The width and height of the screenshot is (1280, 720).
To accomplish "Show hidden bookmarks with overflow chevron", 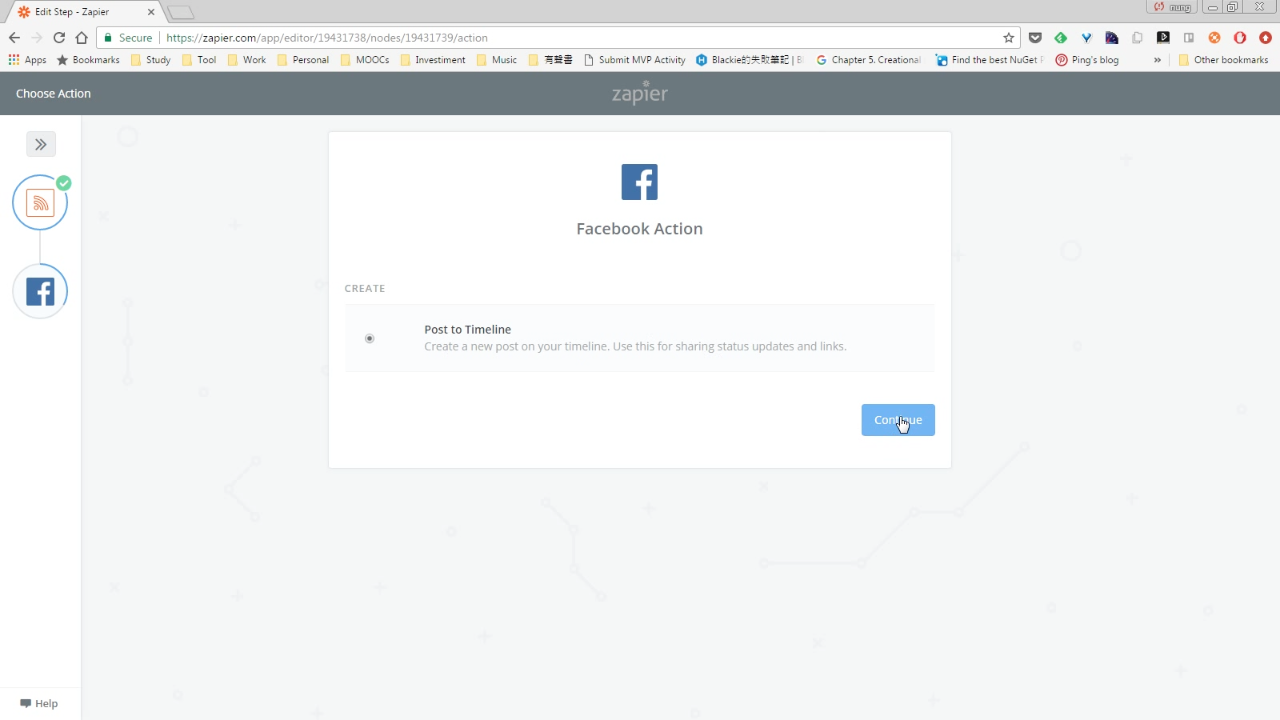I will click(x=1157, y=60).
